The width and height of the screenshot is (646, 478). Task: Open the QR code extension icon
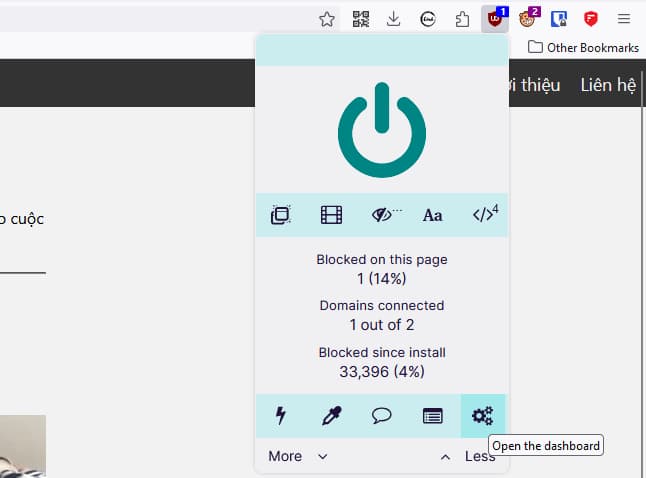coord(360,19)
